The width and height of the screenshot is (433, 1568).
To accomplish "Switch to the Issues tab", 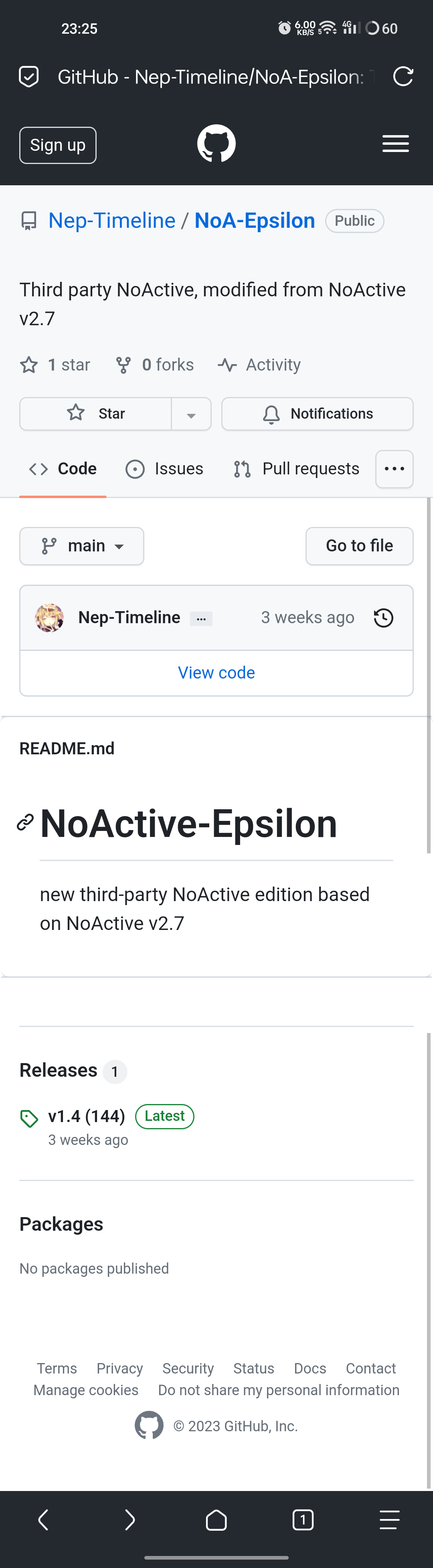I will [x=164, y=469].
